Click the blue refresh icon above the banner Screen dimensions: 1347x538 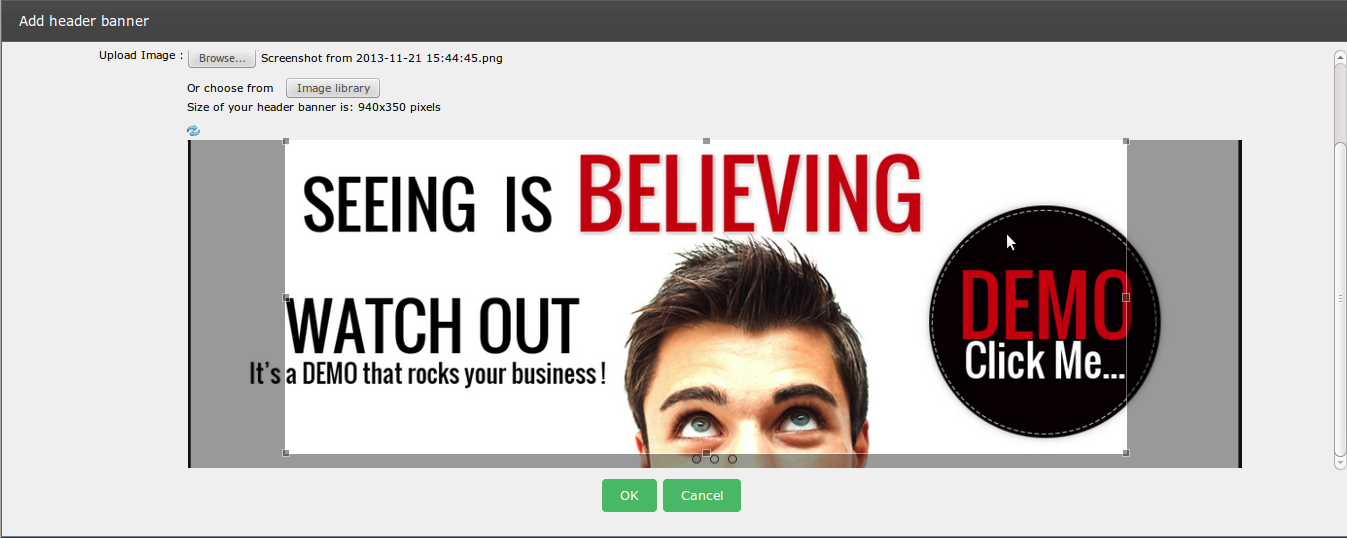tap(193, 130)
